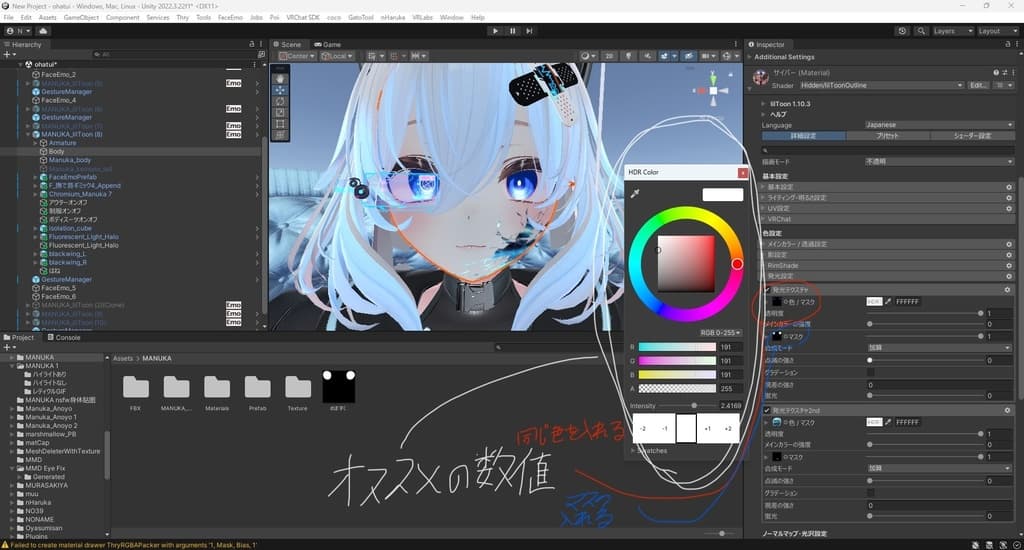The image size is (1024, 550).
Task: Open the Local rotation dropdown
Action: click(x=337, y=56)
